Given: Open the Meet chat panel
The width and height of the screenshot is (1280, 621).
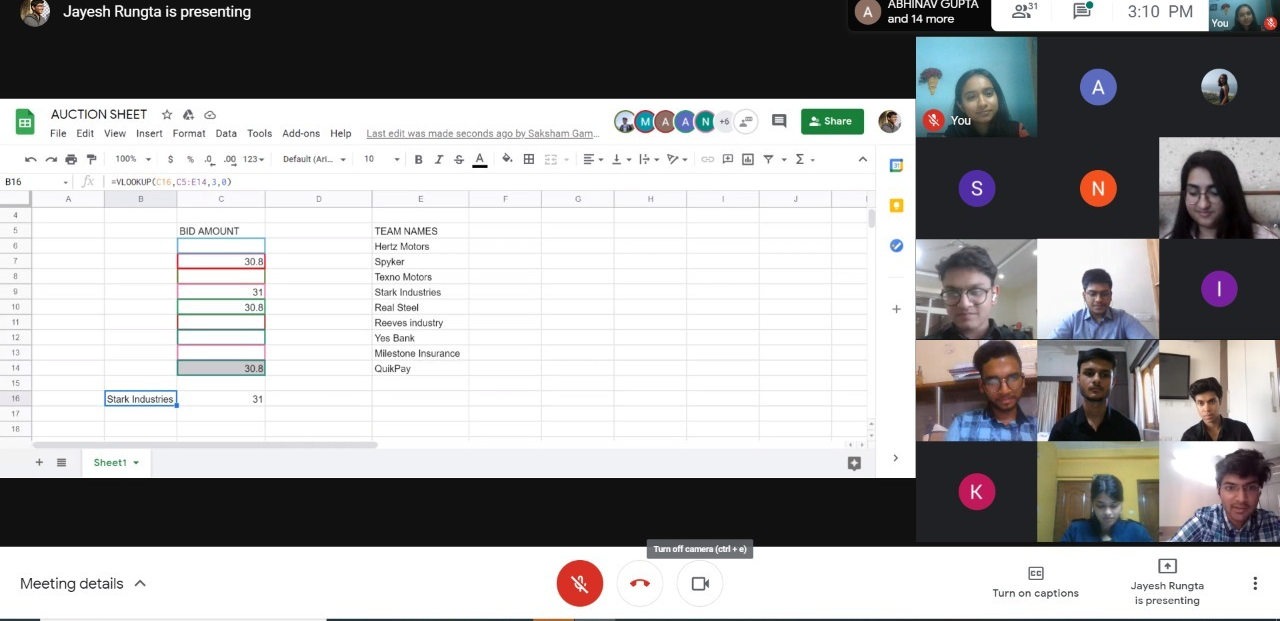Looking at the screenshot, I should pos(1082,12).
